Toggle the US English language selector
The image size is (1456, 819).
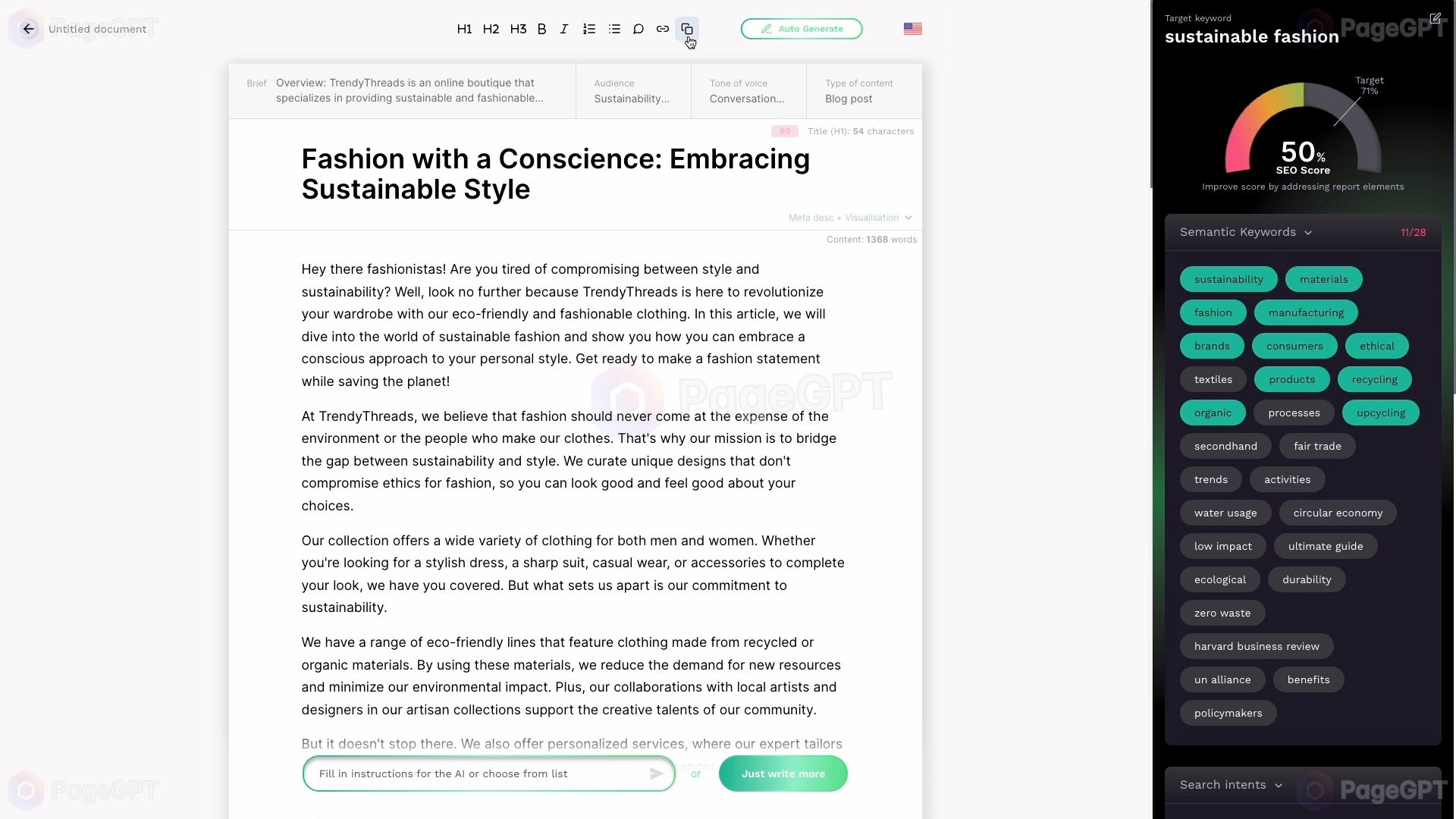[913, 28]
